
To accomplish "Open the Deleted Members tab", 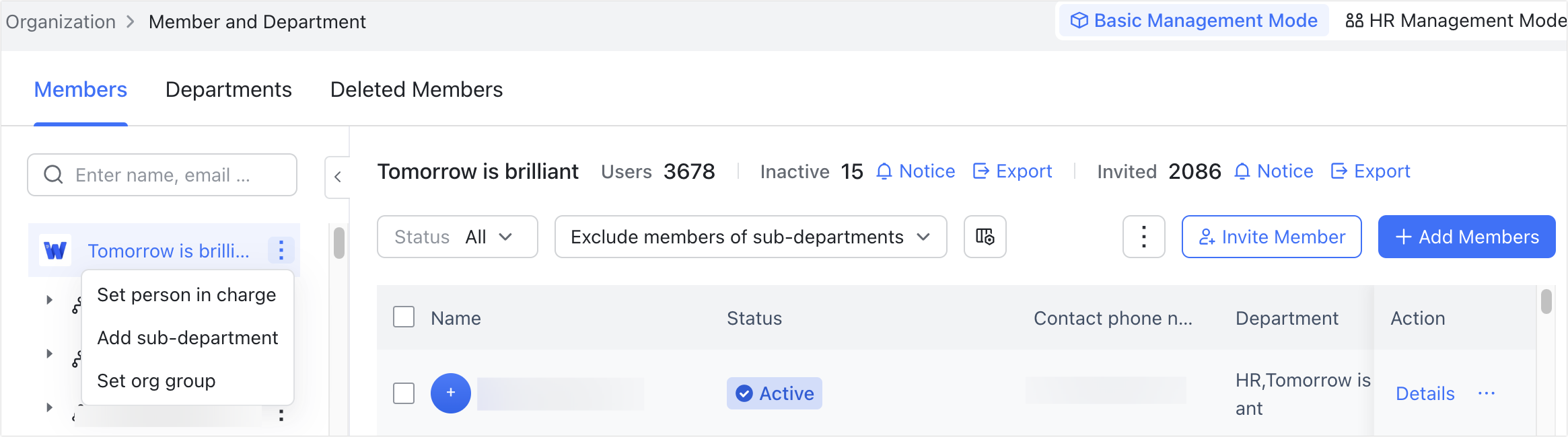I will [417, 89].
